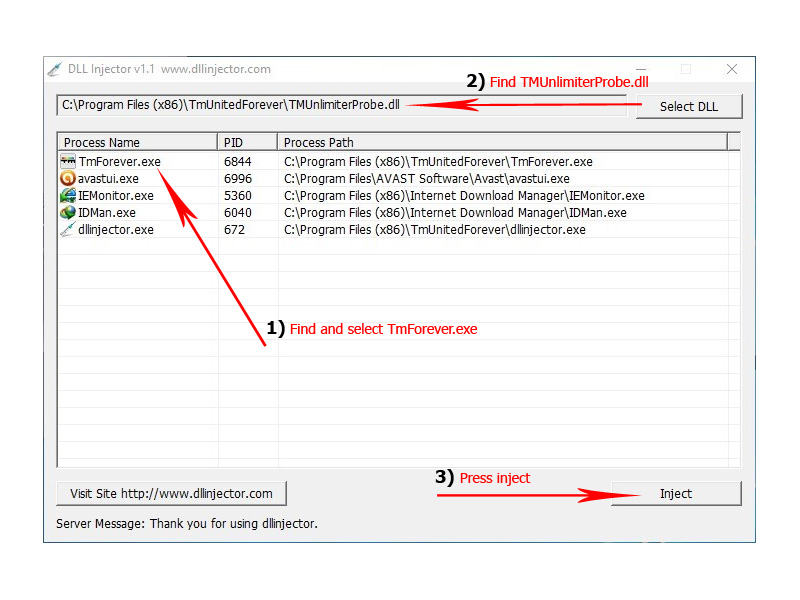Click PID value 6040
Screen dimensions: 800x600
(238, 212)
